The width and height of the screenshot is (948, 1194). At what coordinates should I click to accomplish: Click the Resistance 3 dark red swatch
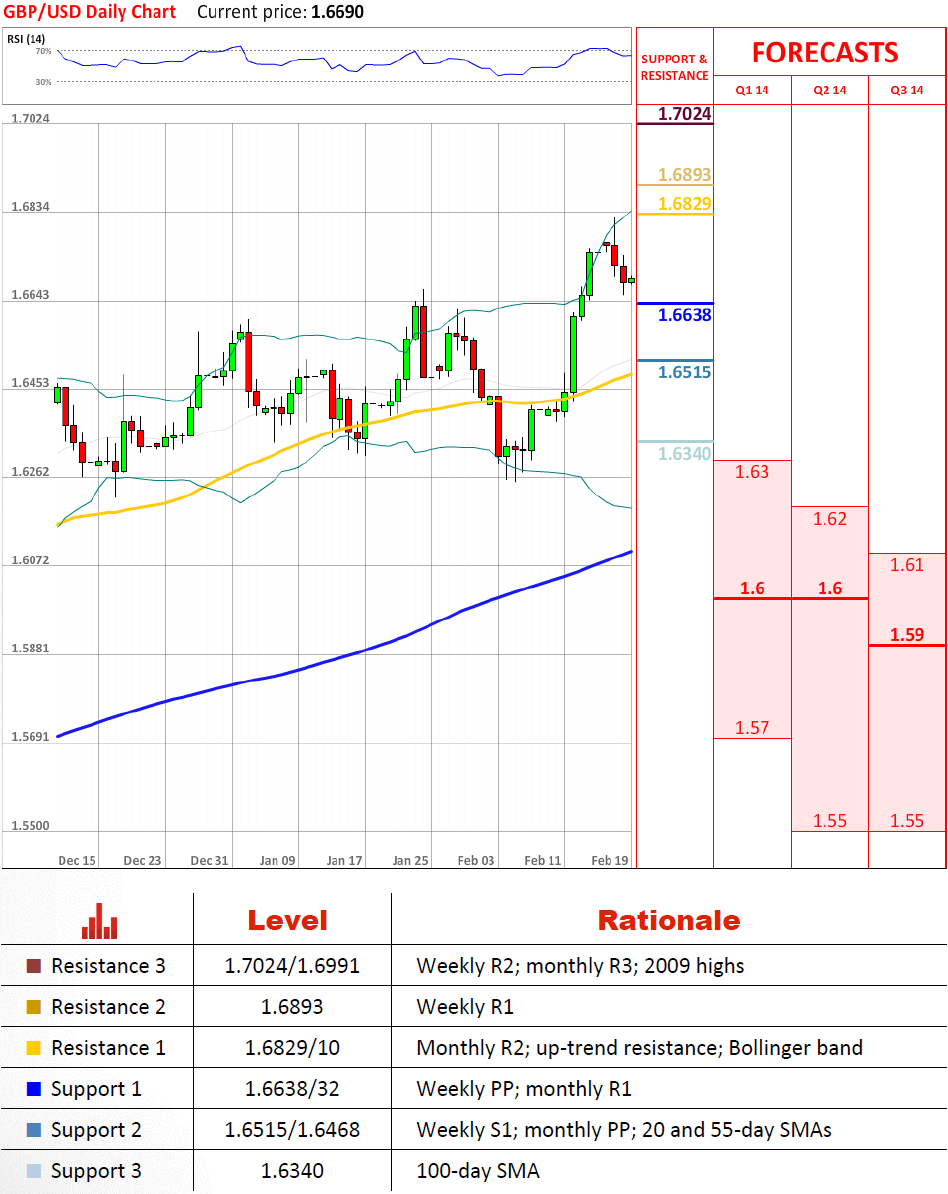click(33, 966)
